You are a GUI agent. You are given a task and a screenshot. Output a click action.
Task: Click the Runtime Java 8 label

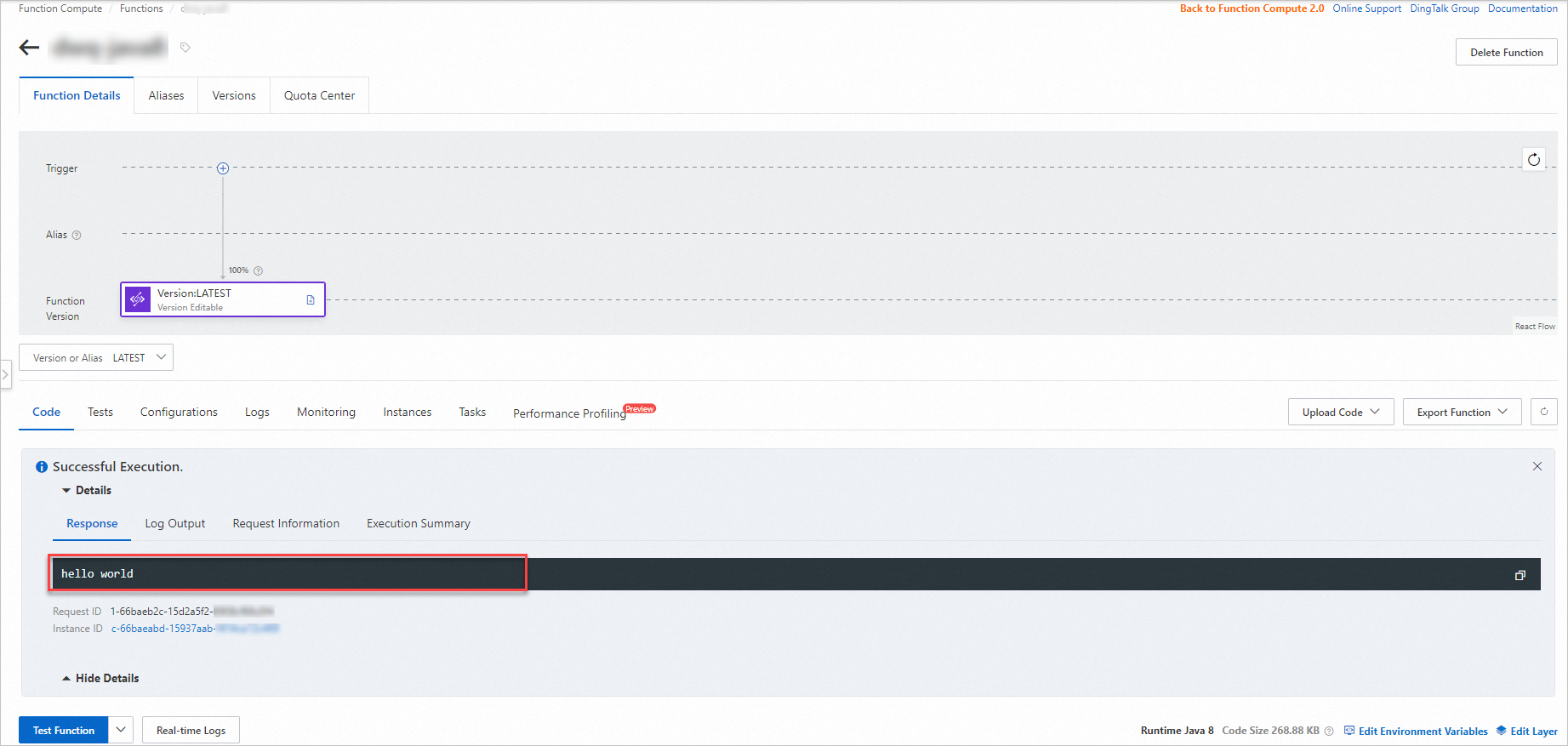coord(1177,731)
